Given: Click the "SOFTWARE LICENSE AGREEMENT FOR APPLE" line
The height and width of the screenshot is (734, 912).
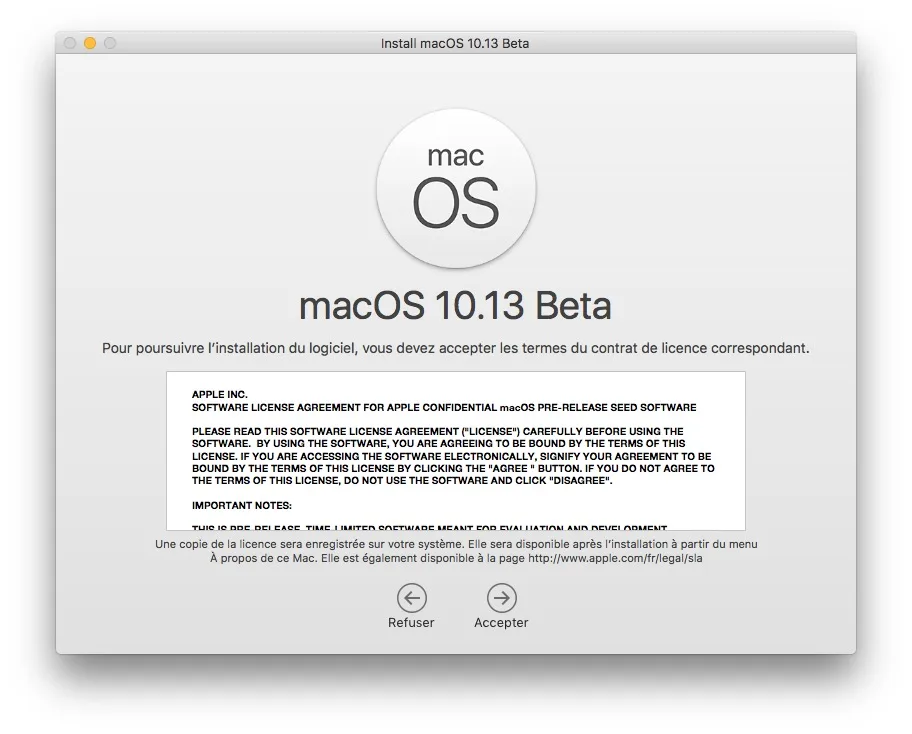Looking at the screenshot, I should click(x=444, y=407).
